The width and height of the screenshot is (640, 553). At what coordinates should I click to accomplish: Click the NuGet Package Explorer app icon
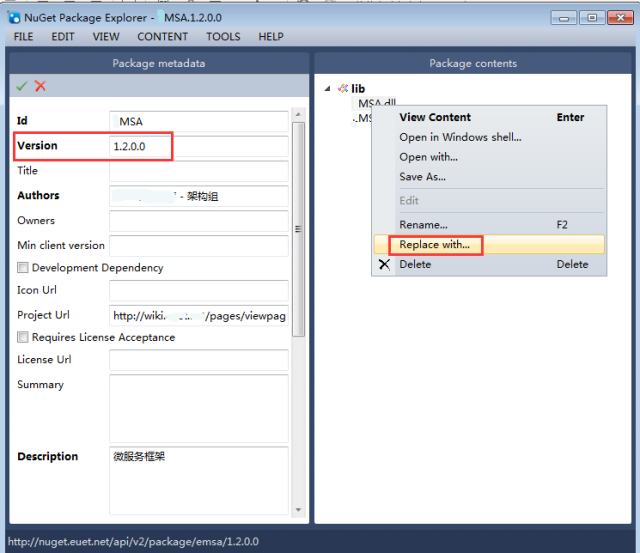click(x=14, y=18)
